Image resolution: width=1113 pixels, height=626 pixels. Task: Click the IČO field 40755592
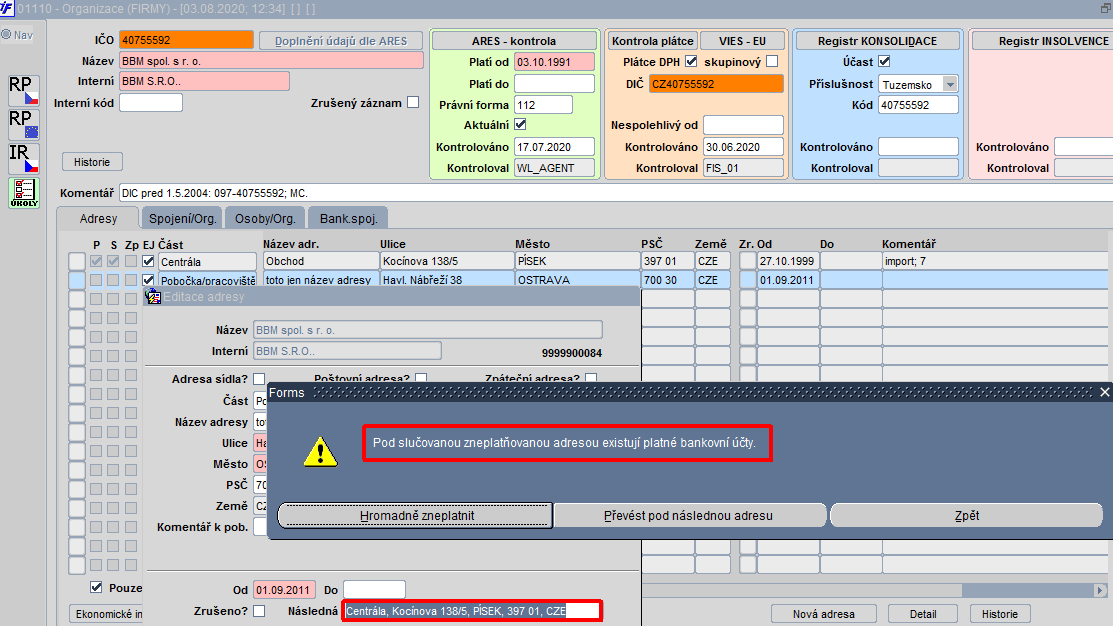coord(187,40)
